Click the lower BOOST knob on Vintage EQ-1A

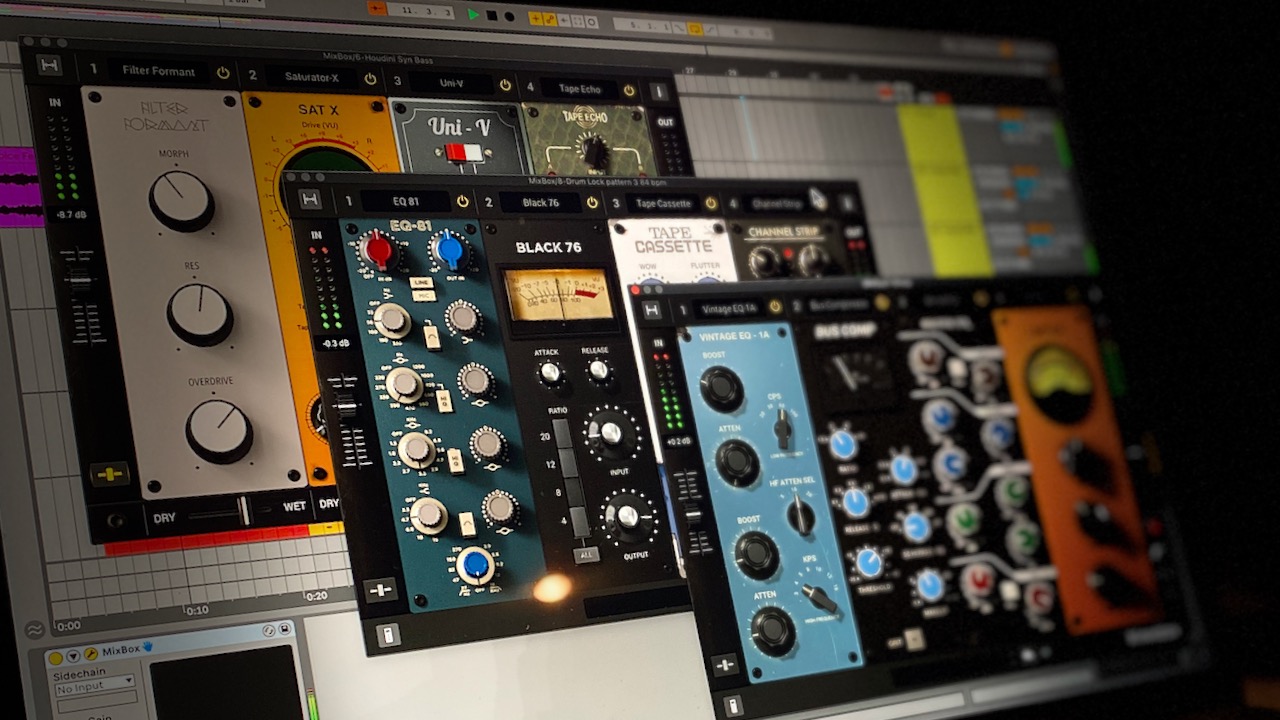pos(757,553)
